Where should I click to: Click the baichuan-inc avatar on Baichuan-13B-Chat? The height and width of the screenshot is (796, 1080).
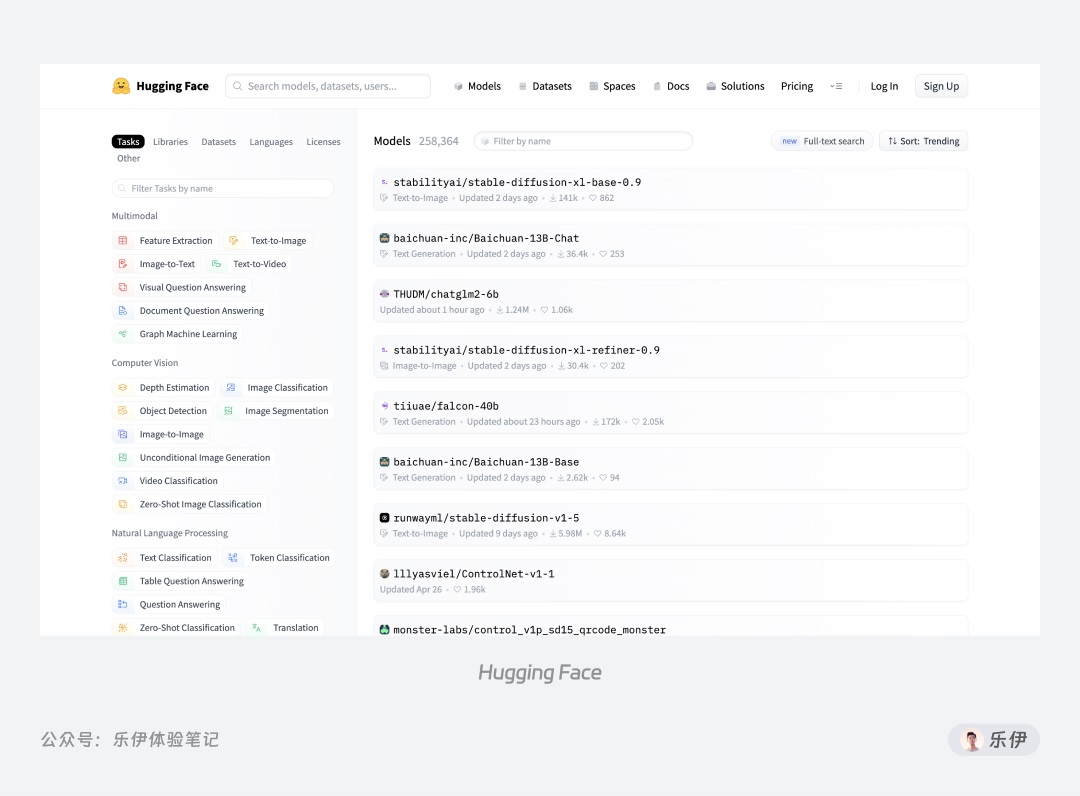point(384,238)
